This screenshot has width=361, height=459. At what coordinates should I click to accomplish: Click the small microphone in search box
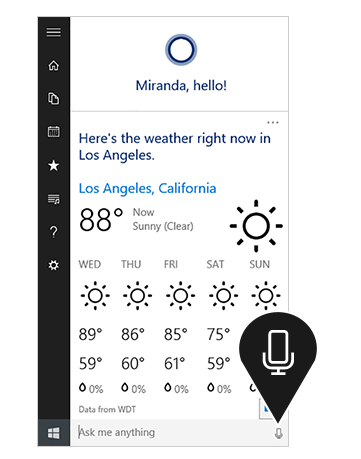(279, 433)
